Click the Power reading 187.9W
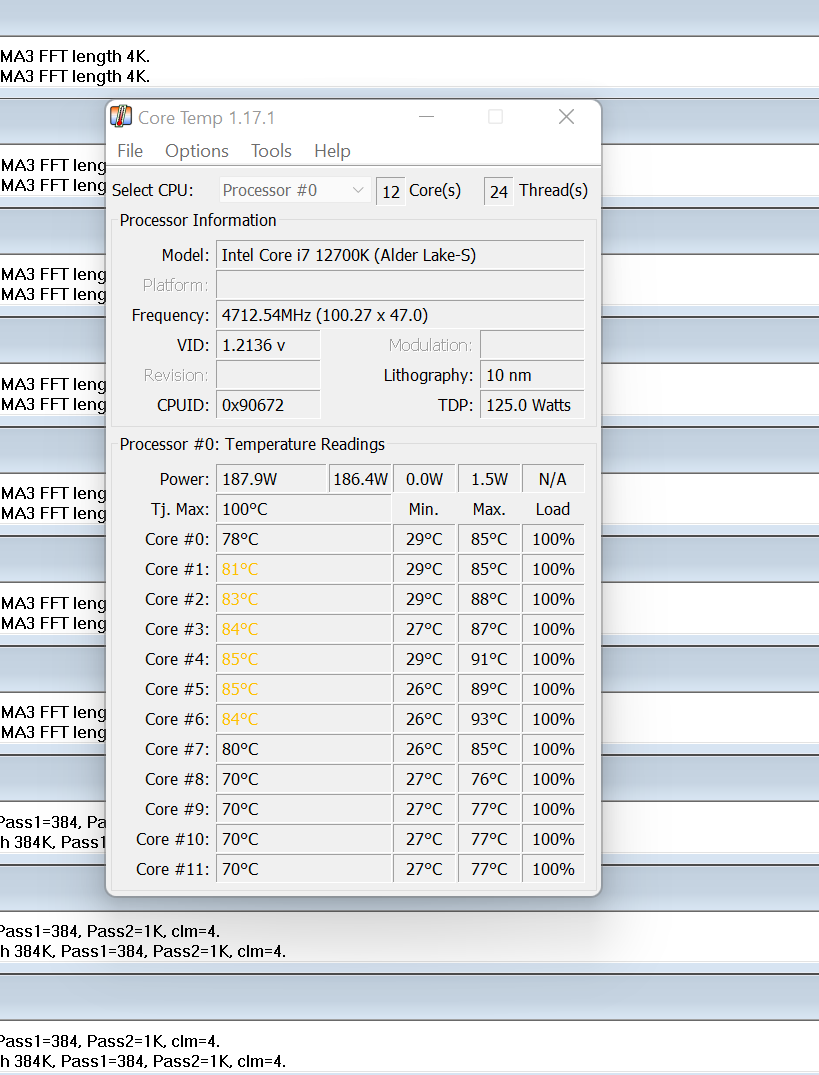819x1075 pixels. click(x=271, y=479)
